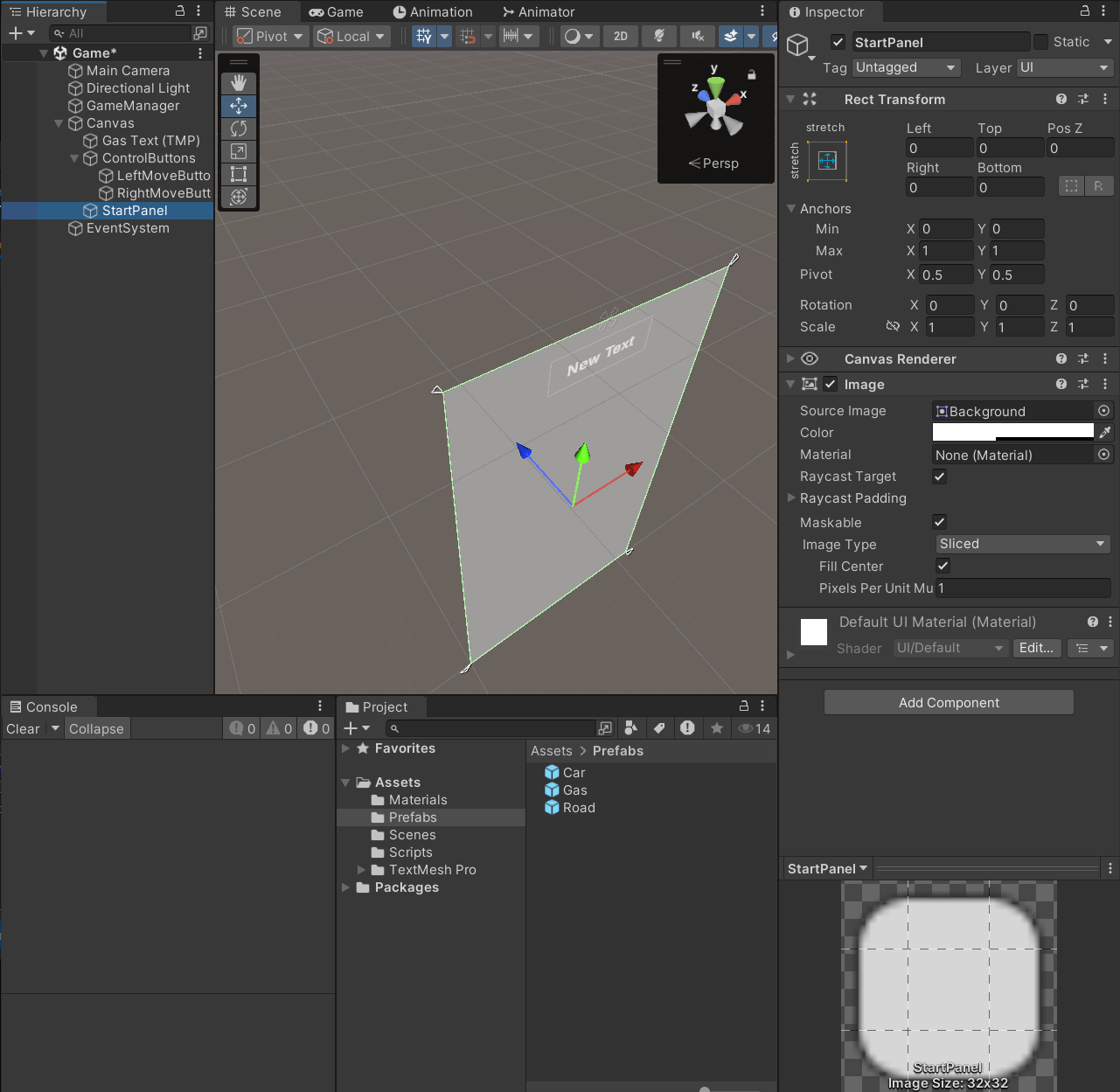Collapse ControlButtons in hierarchy
The height and width of the screenshot is (1092, 1120).
click(x=74, y=158)
